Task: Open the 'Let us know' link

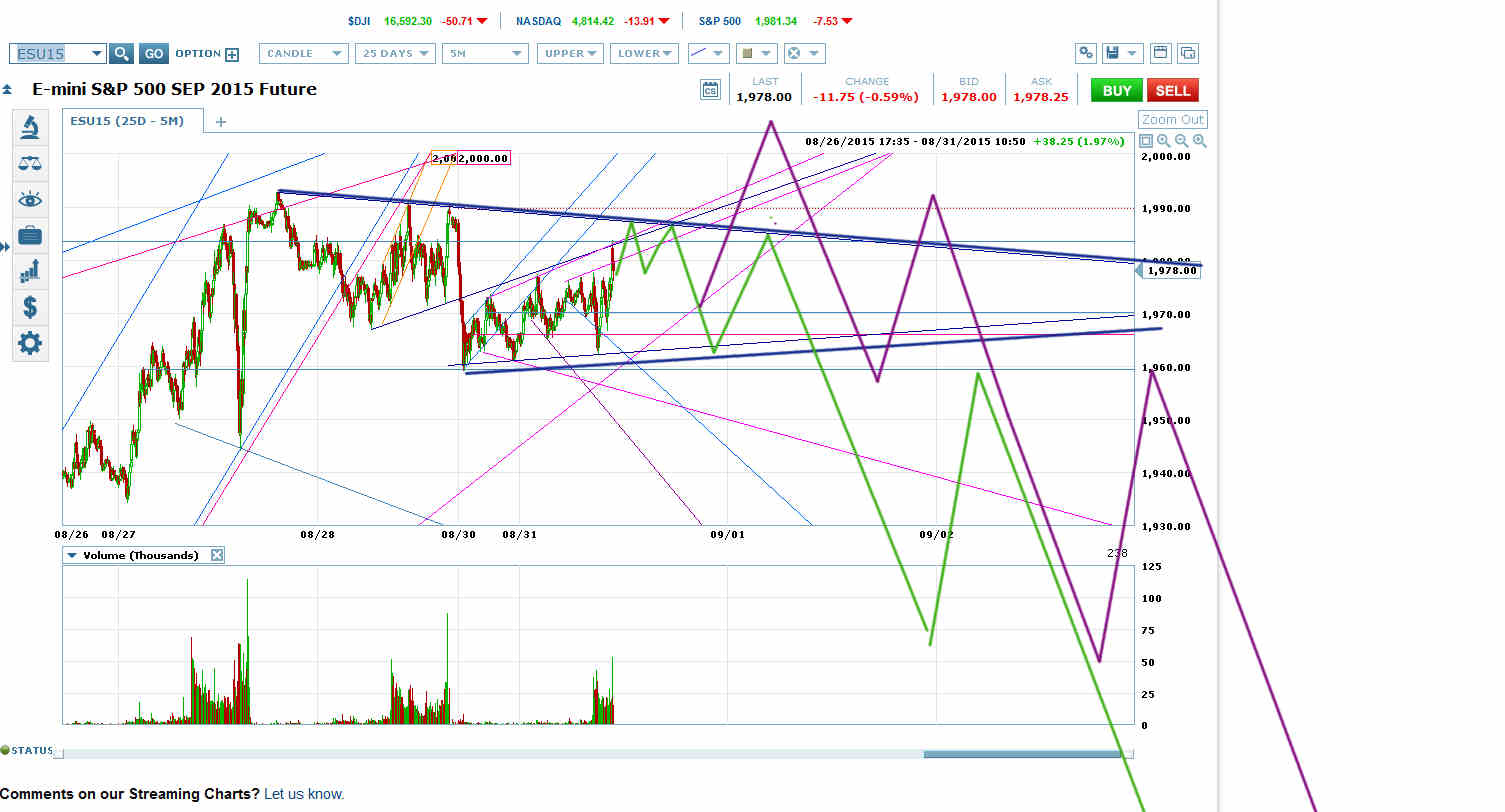Action: click(x=304, y=794)
